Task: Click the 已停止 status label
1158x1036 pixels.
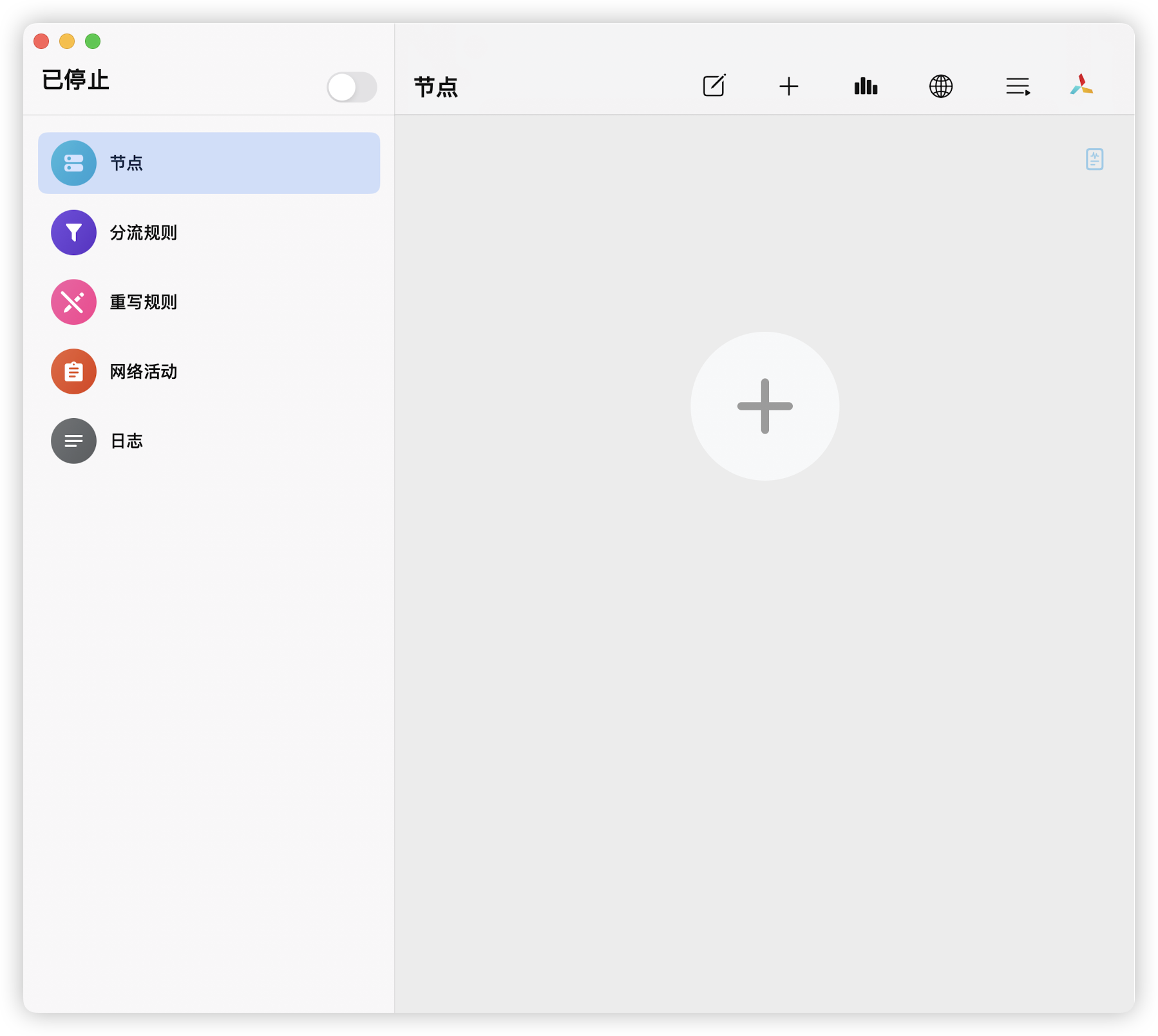Action: tap(75, 81)
